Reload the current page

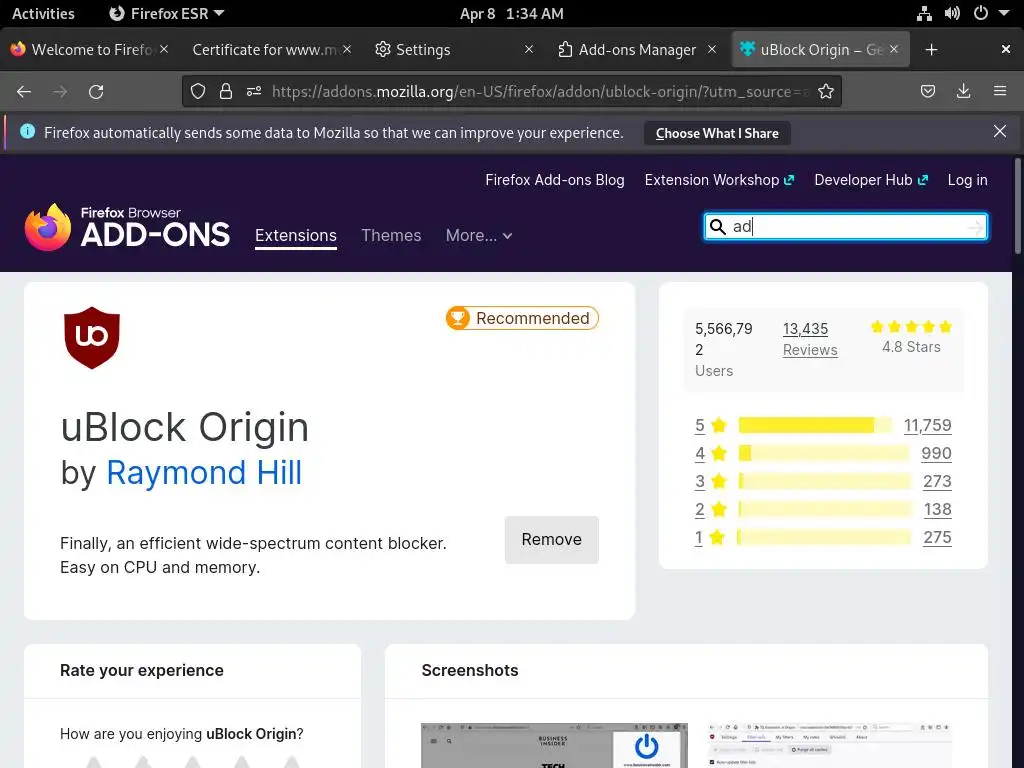(x=96, y=92)
